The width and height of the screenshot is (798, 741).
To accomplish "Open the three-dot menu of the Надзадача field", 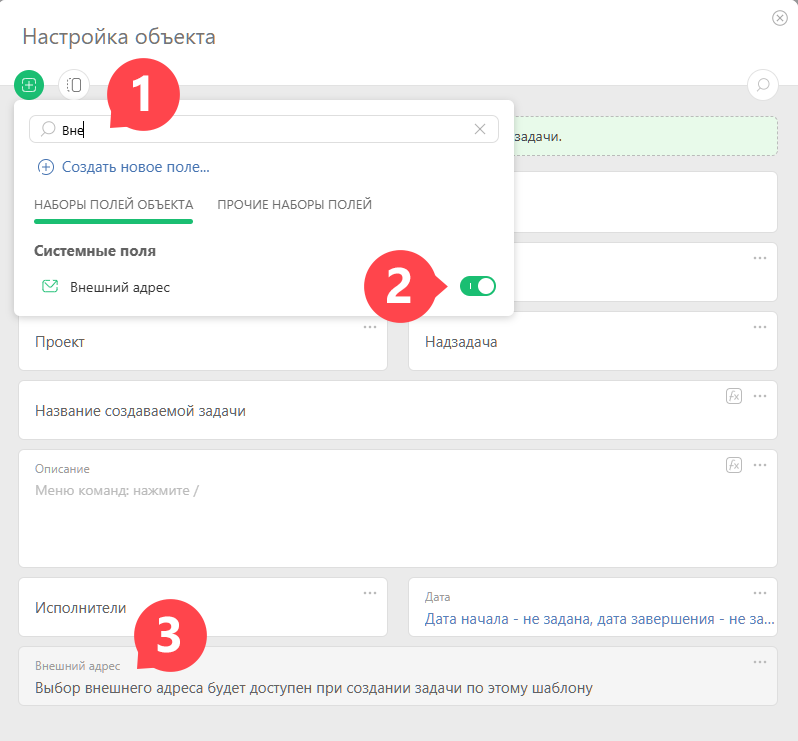I will (x=760, y=327).
